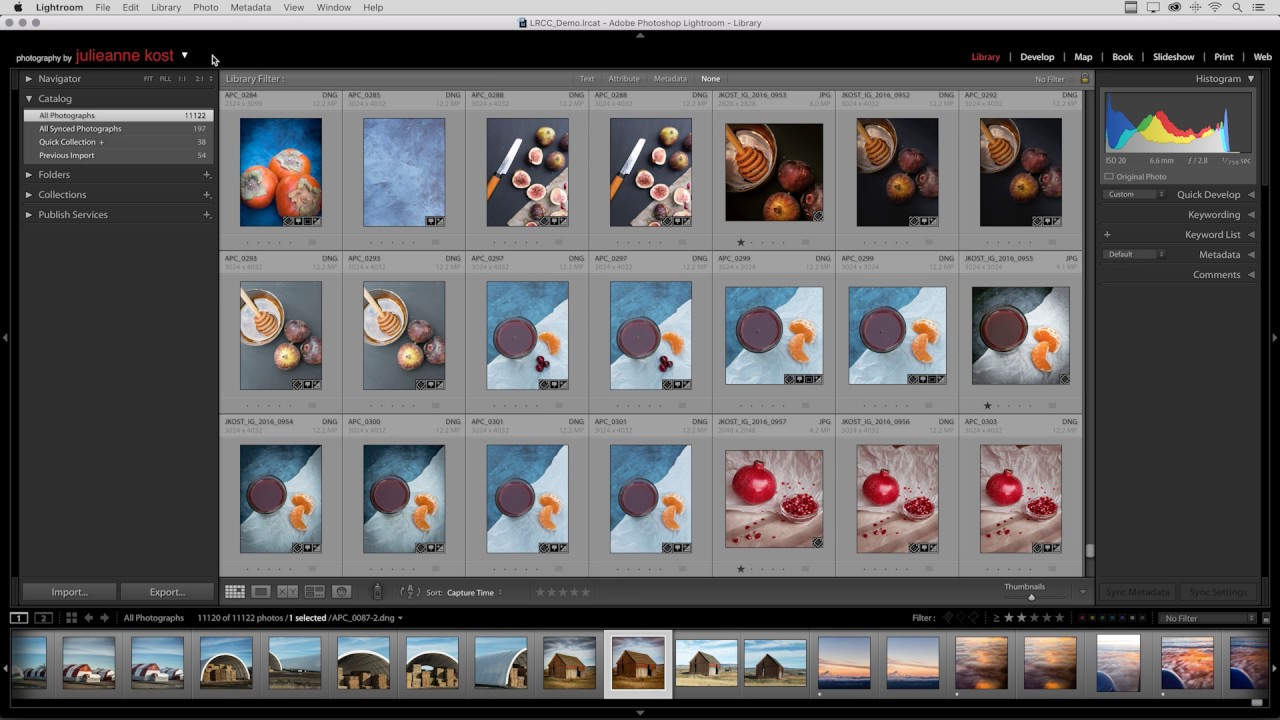Lock the Library Filter padlock icon
Screen dimensions: 1280x720
pyautogui.click(x=1084, y=79)
